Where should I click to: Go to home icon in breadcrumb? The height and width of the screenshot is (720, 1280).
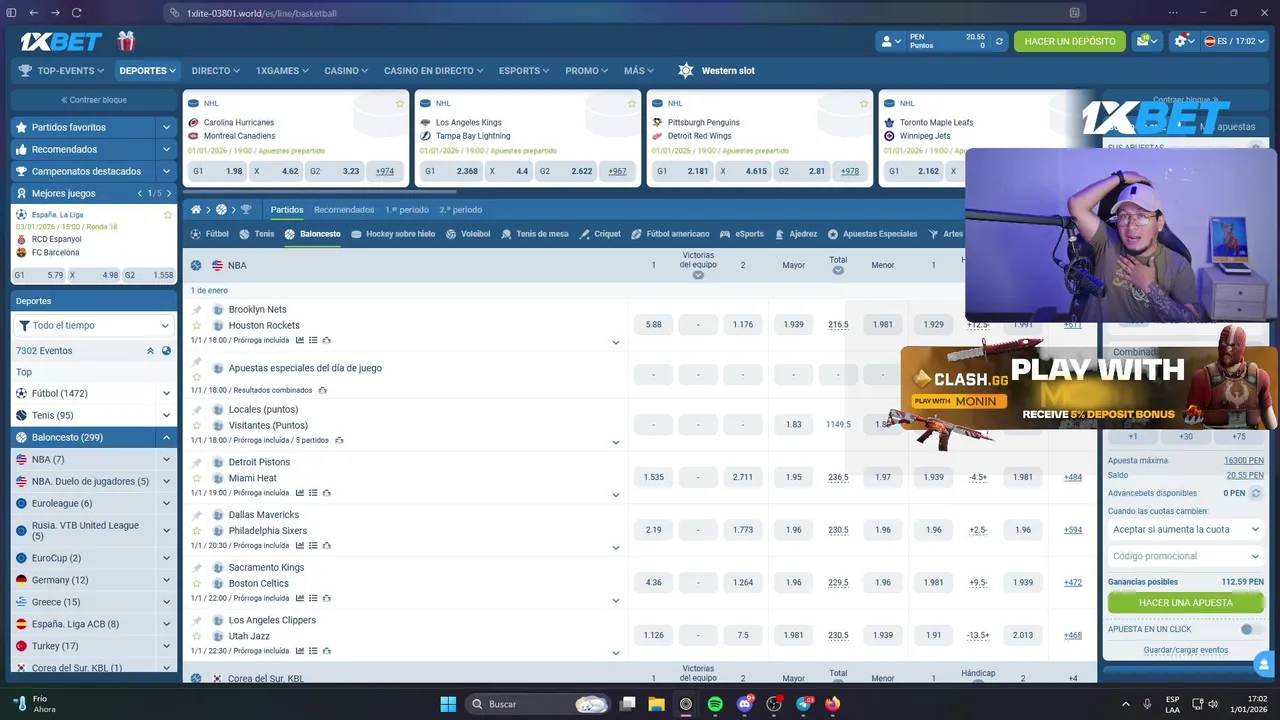coord(197,210)
